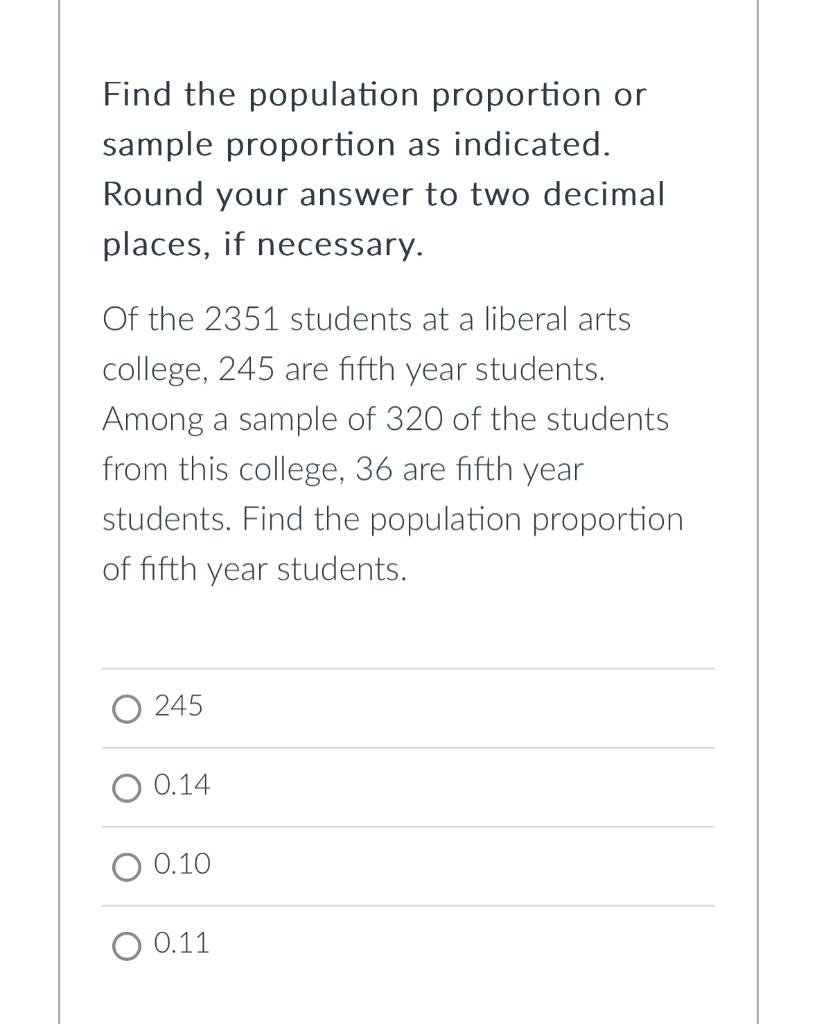Click the word "Round" in the instructions
This screenshot has height=1024, width=817.
pyautogui.click(x=151, y=194)
